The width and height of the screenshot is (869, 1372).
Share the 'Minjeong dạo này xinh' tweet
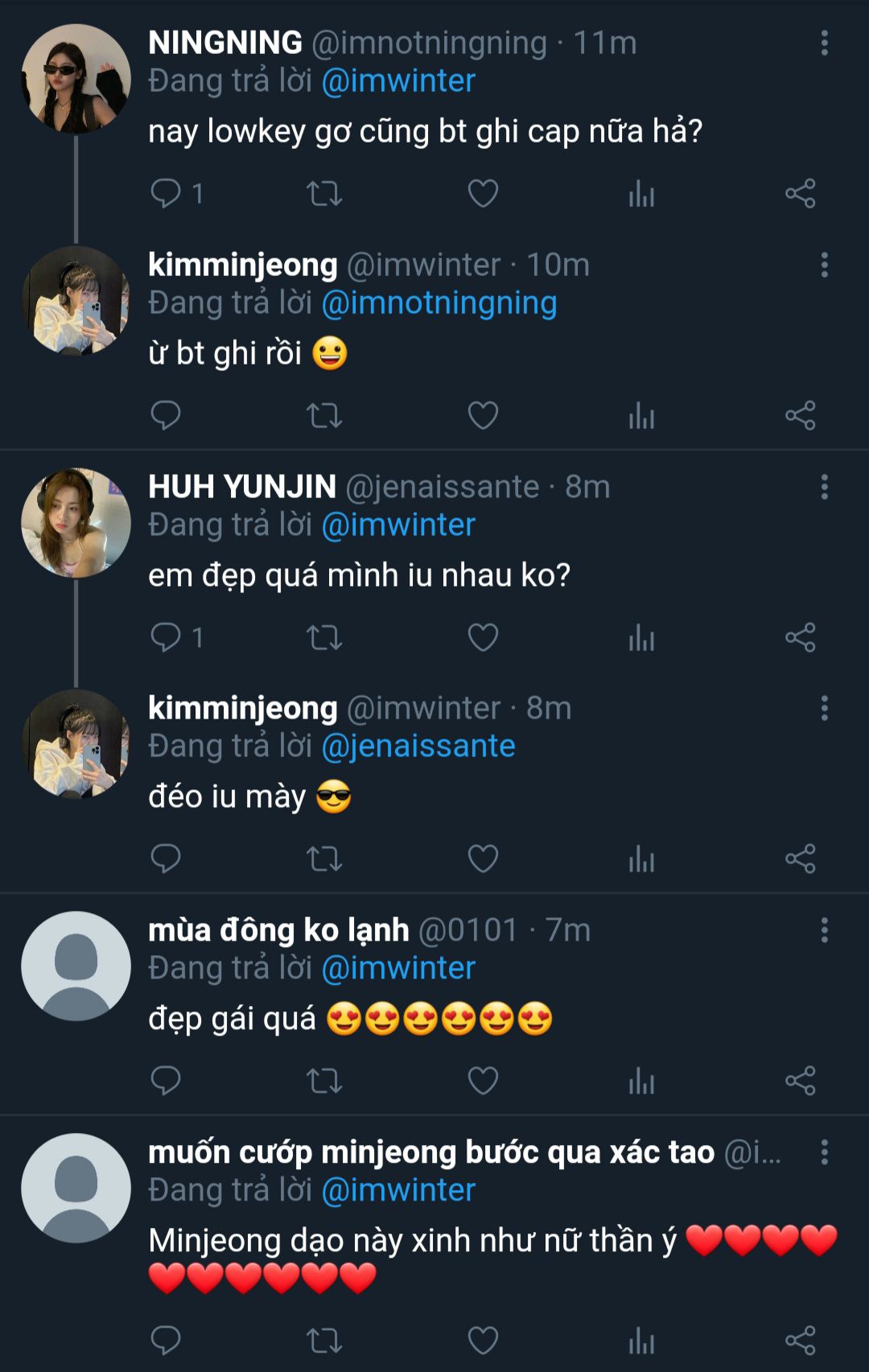801,1340
